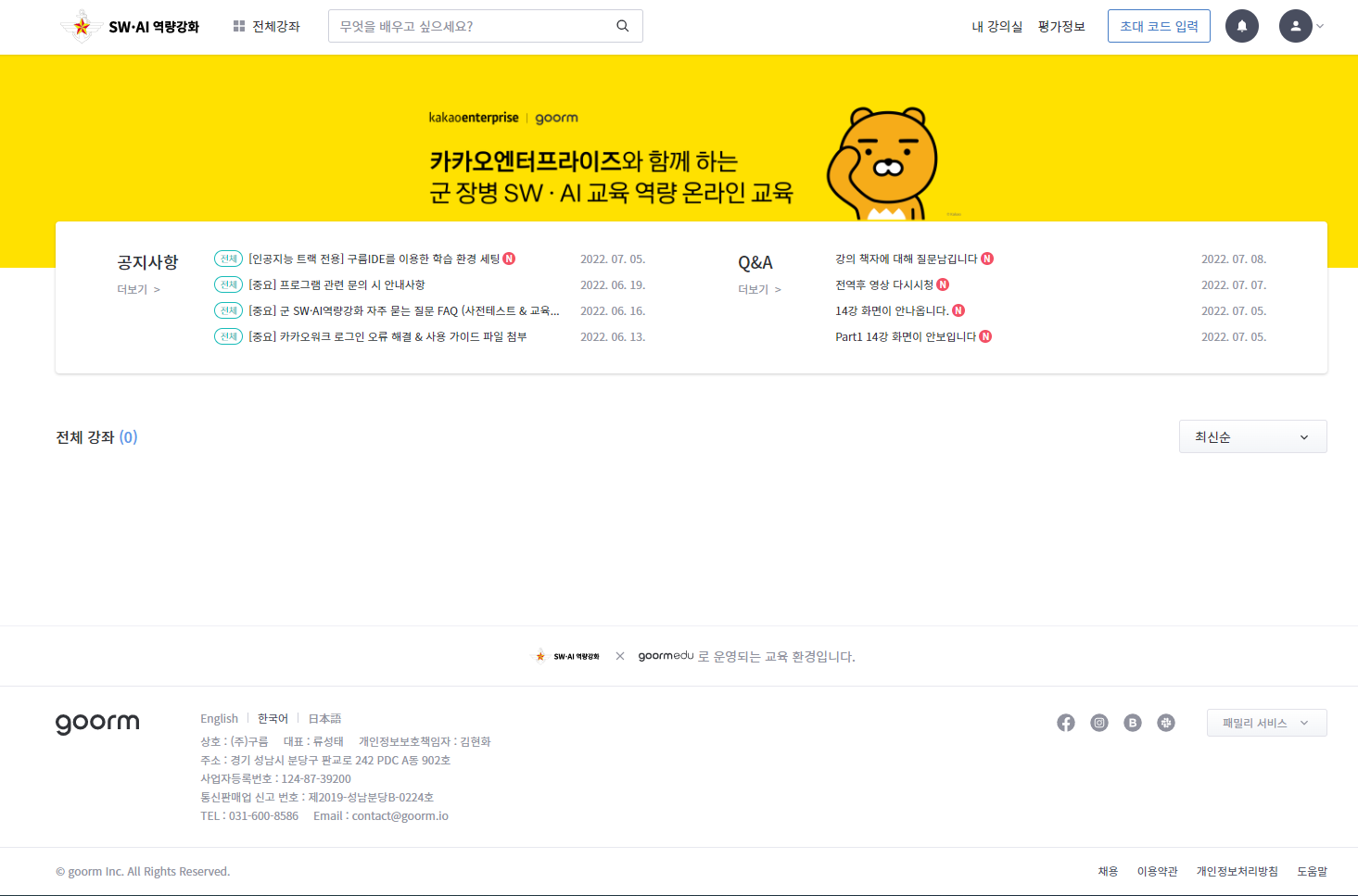The height and width of the screenshot is (896, 1358).
Task: Open 평가정보 page
Action: 1061,27
